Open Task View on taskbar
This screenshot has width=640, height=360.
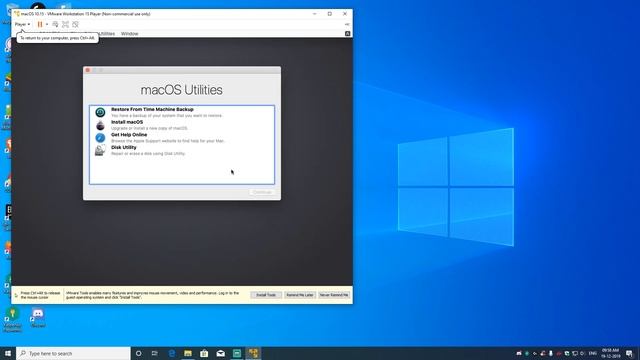[x=155, y=353]
